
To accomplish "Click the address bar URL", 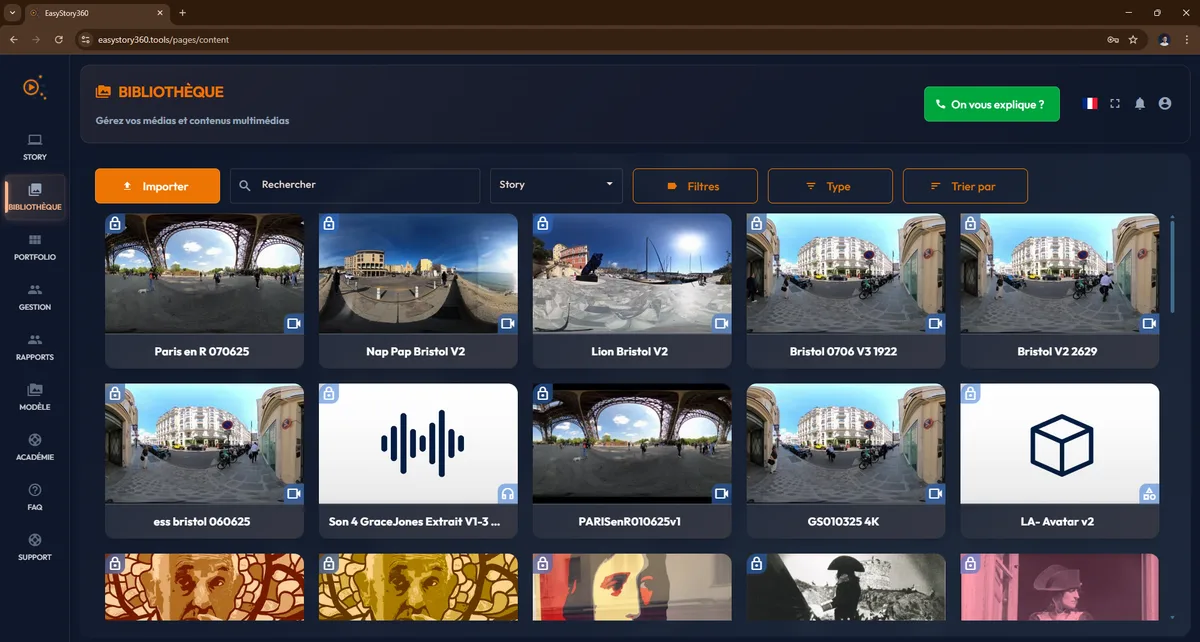I will (x=164, y=40).
